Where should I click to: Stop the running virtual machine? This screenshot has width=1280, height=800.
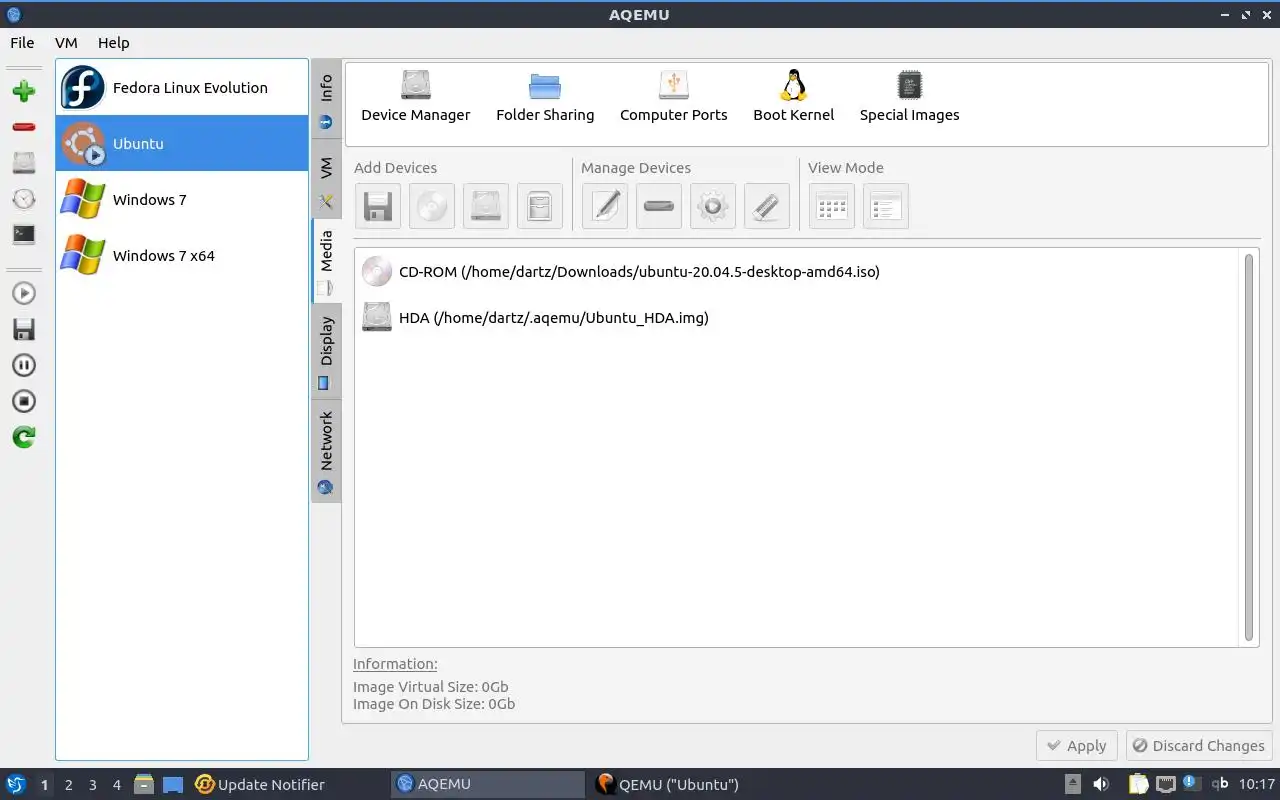[24, 401]
